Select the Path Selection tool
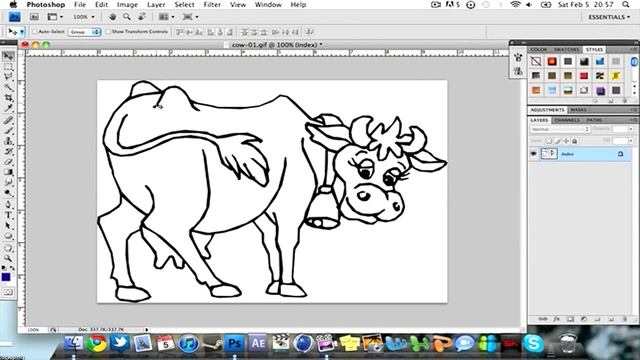Viewport: 640px width, 360px height. 8,226
